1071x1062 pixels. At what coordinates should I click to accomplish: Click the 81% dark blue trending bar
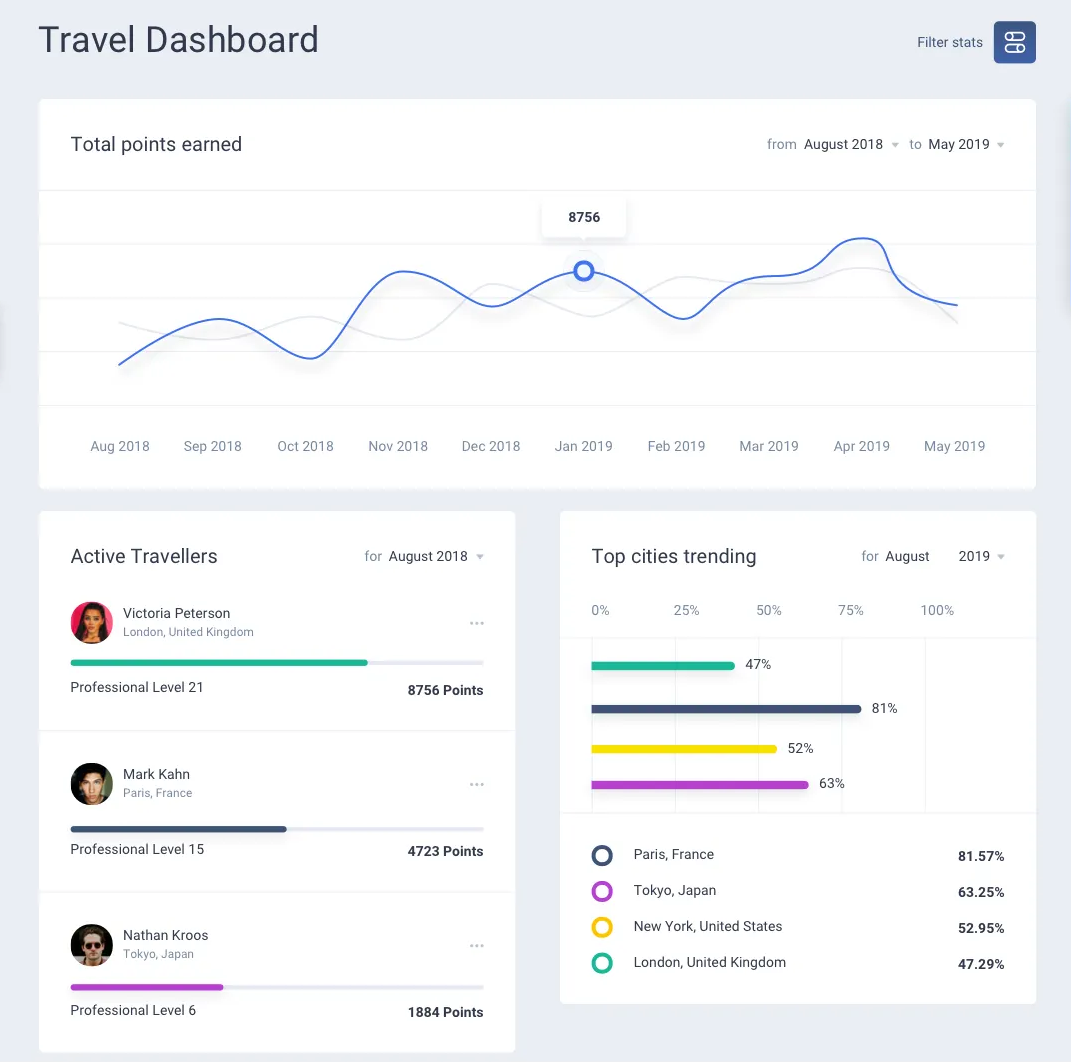[x=726, y=709]
